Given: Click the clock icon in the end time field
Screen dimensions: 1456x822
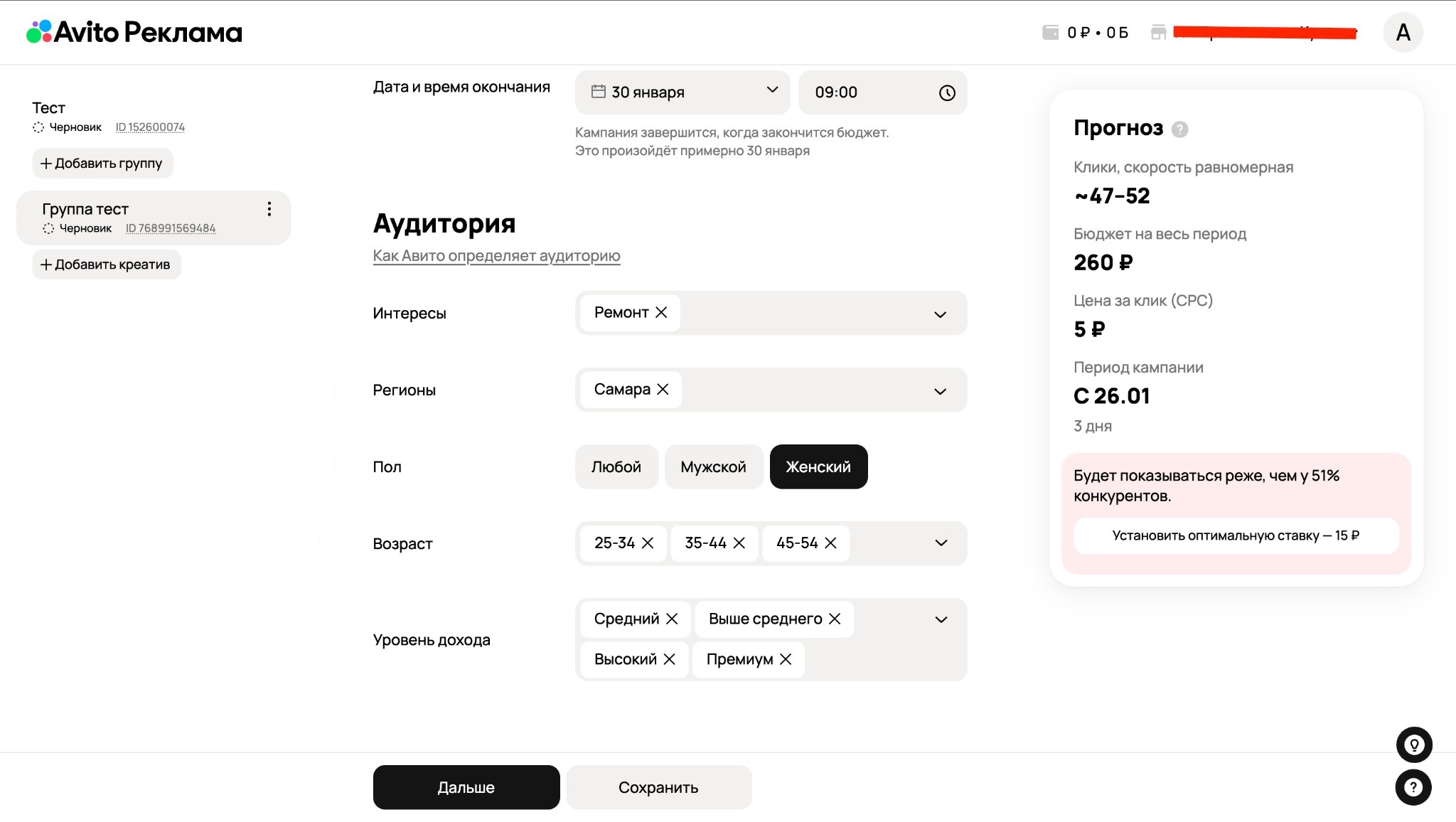Looking at the screenshot, I should 947,93.
